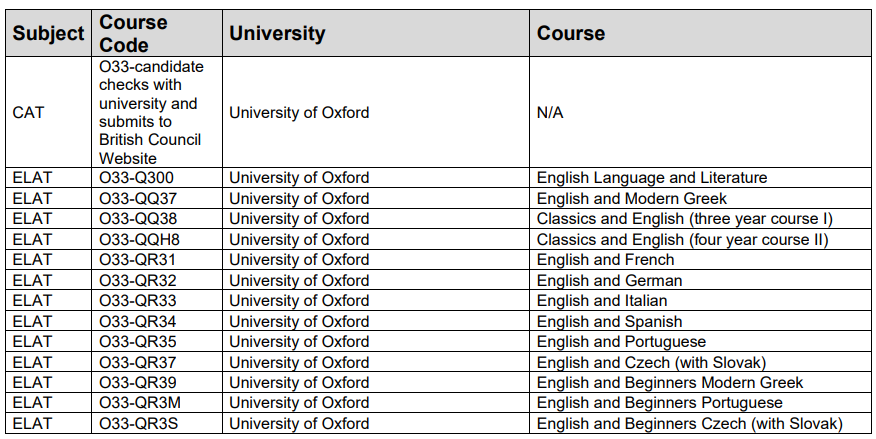This screenshot has height=439, width=876.
Task: Click the Subject column header
Action: pos(49,33)
